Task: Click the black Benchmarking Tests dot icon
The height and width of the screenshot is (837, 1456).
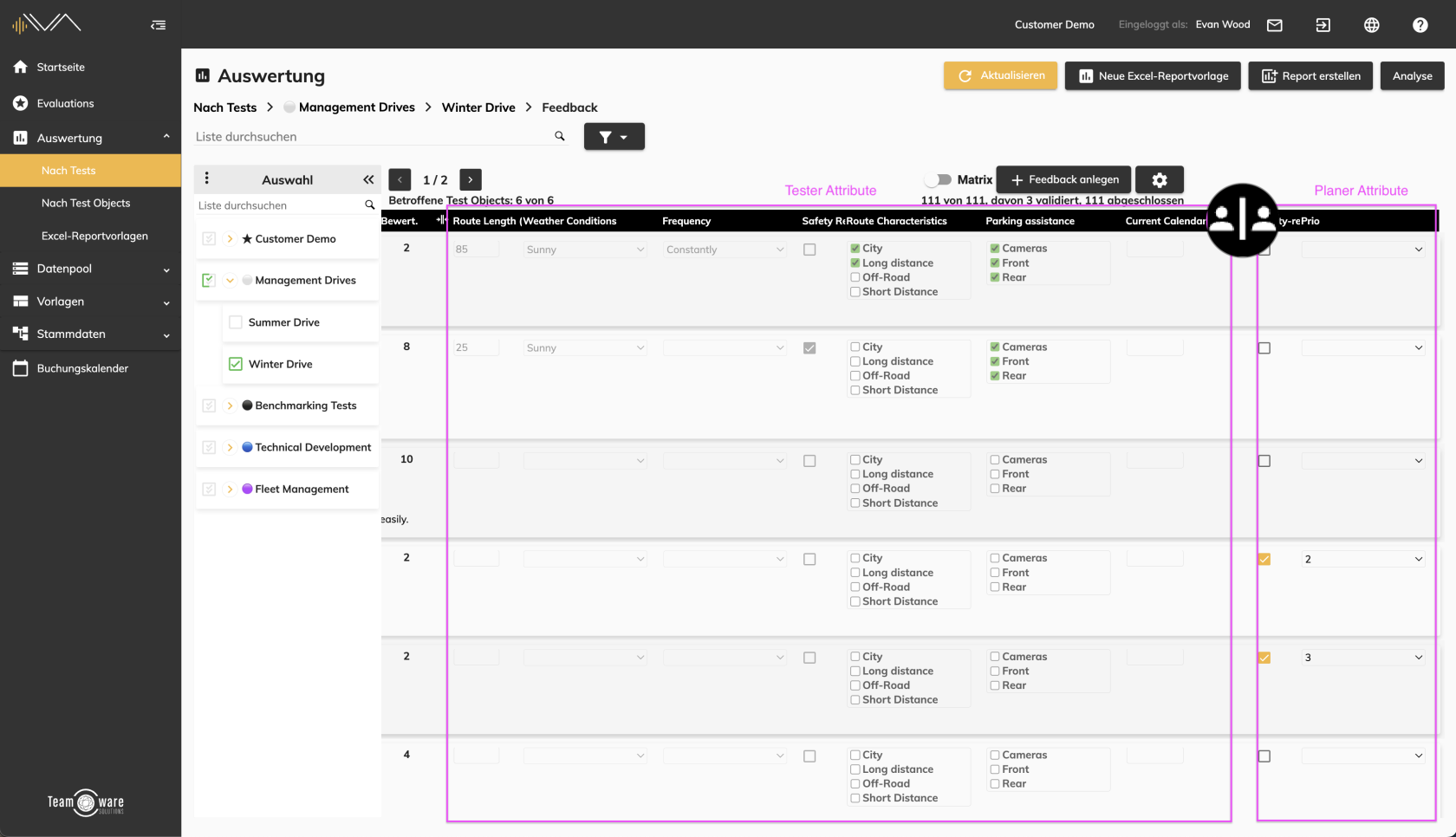Action: [247, 406]
